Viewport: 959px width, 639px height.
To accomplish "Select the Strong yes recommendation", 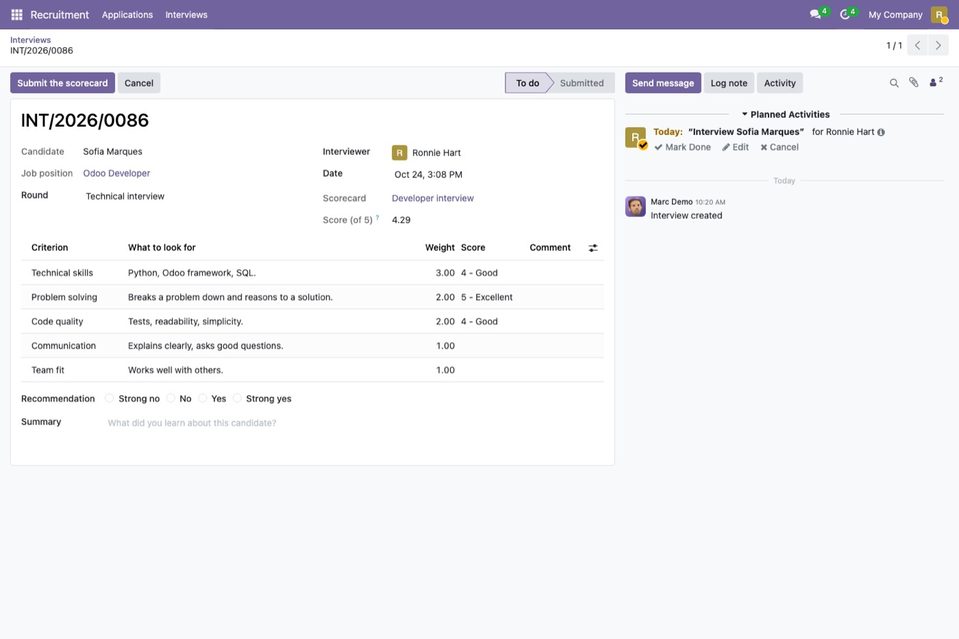I will coord(237,399).
